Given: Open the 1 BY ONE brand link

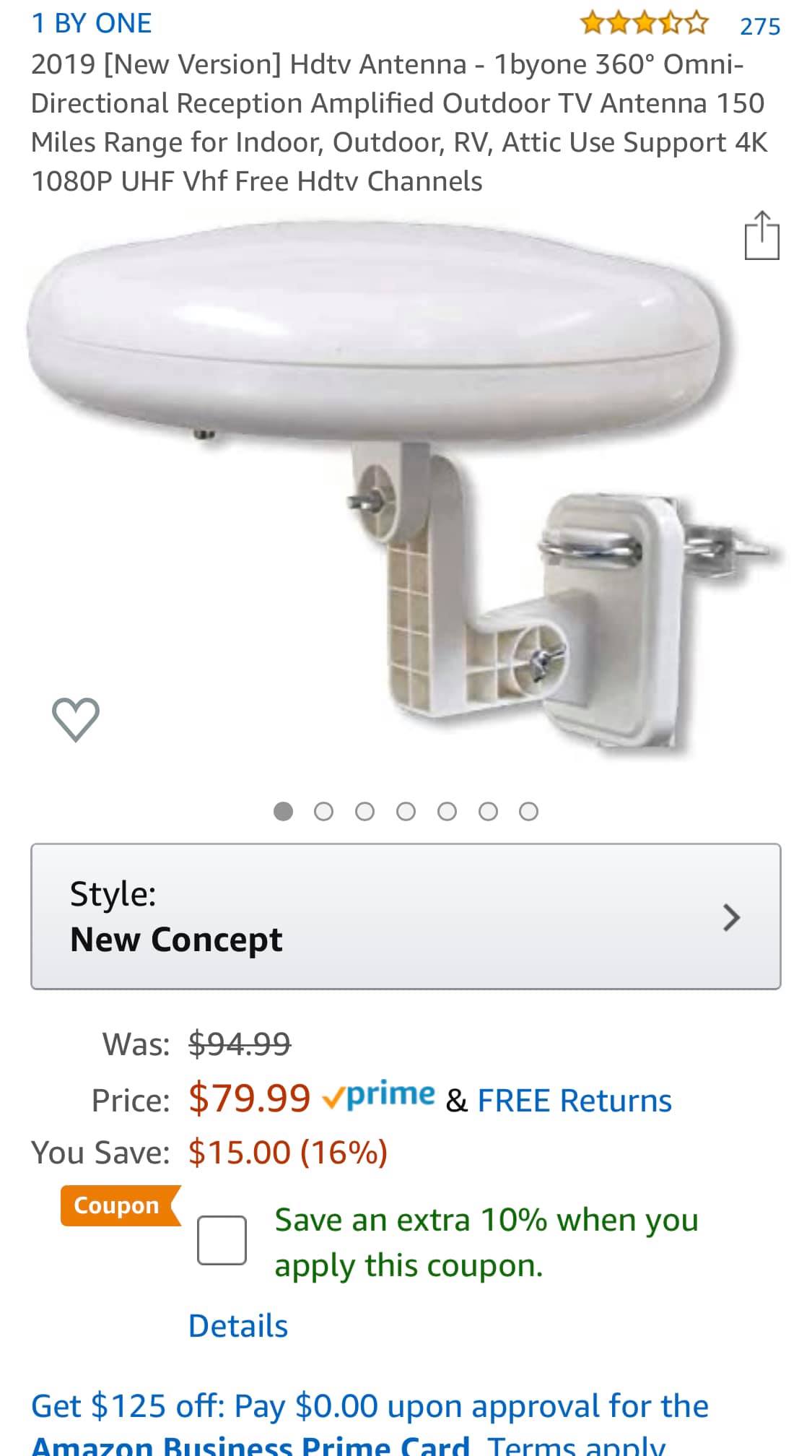Looking at the screenshot, I should click(x=92, y=24).
